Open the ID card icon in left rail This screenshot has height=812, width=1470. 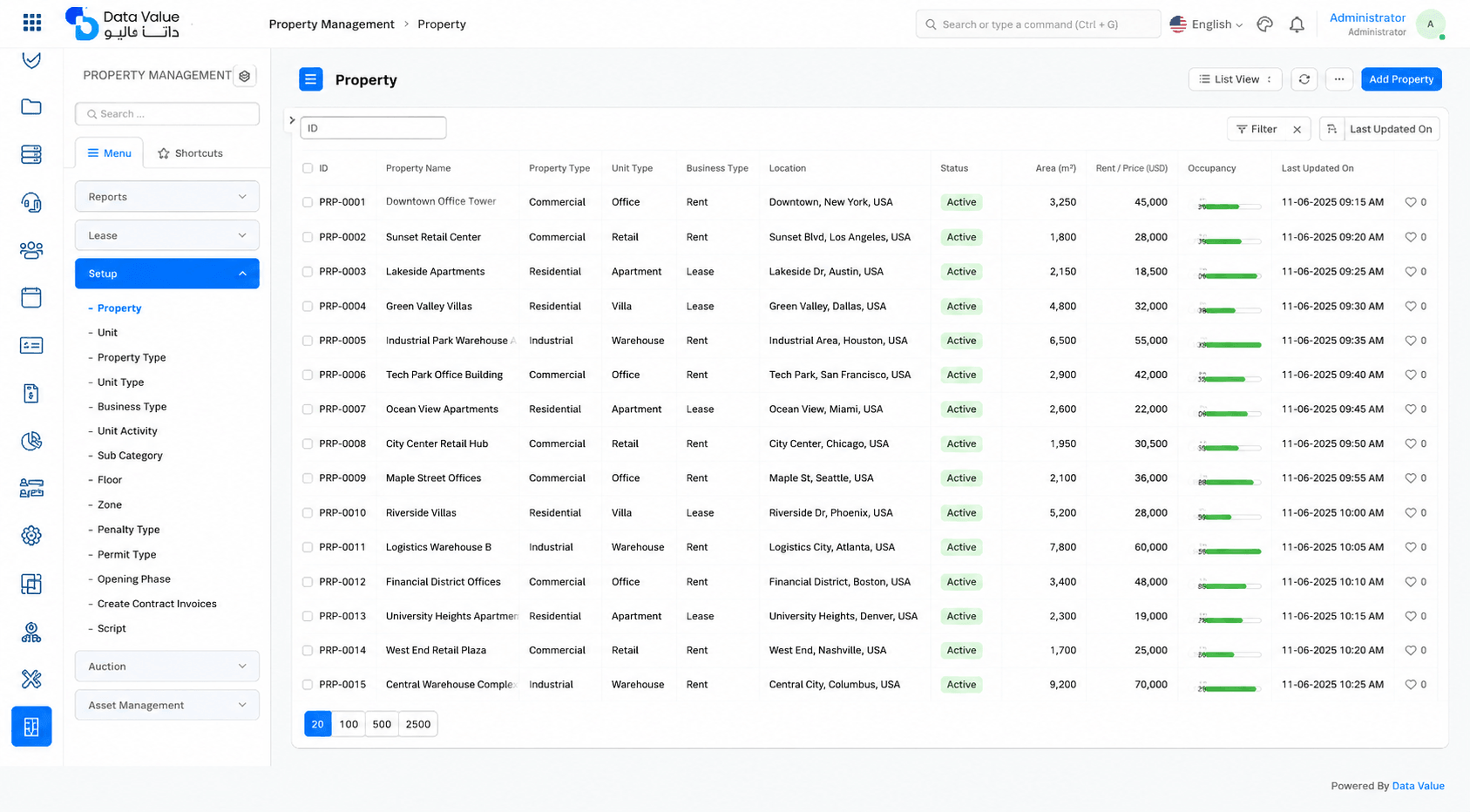pos(31,345)
